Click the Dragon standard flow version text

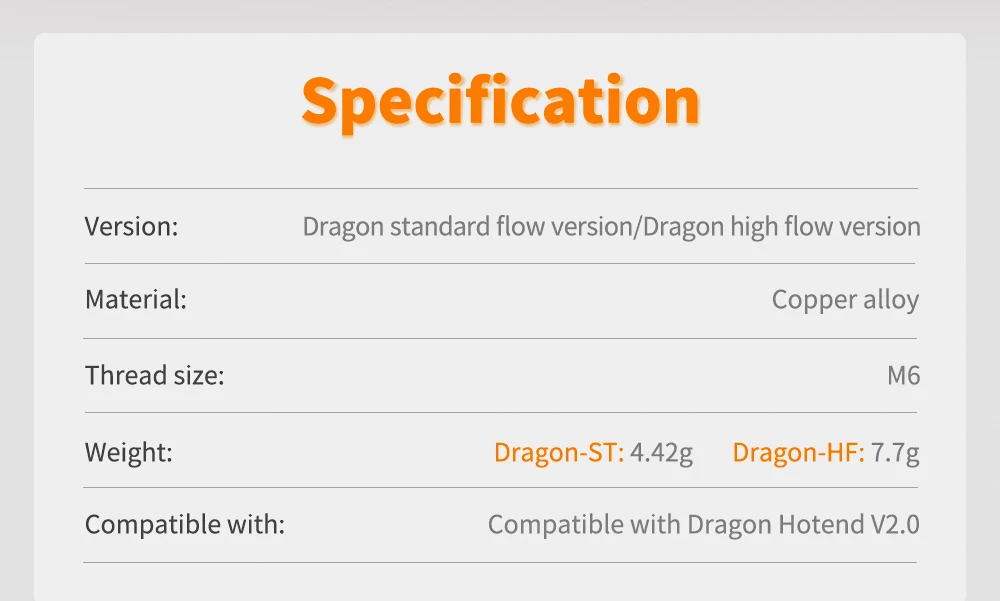[x=466, y=226]
